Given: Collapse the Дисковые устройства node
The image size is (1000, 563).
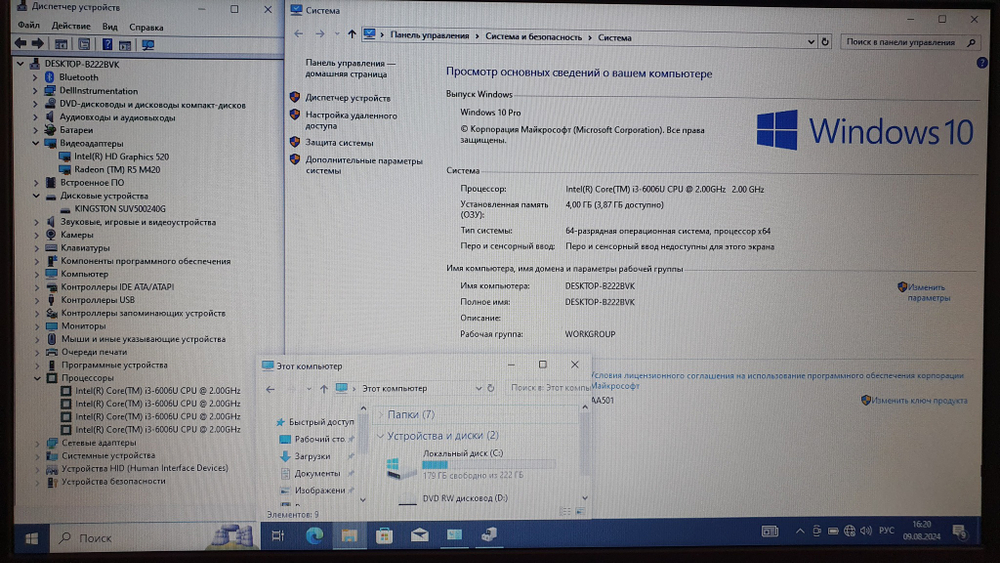Looking at the screenshot, I should click(x=36, y=196).
